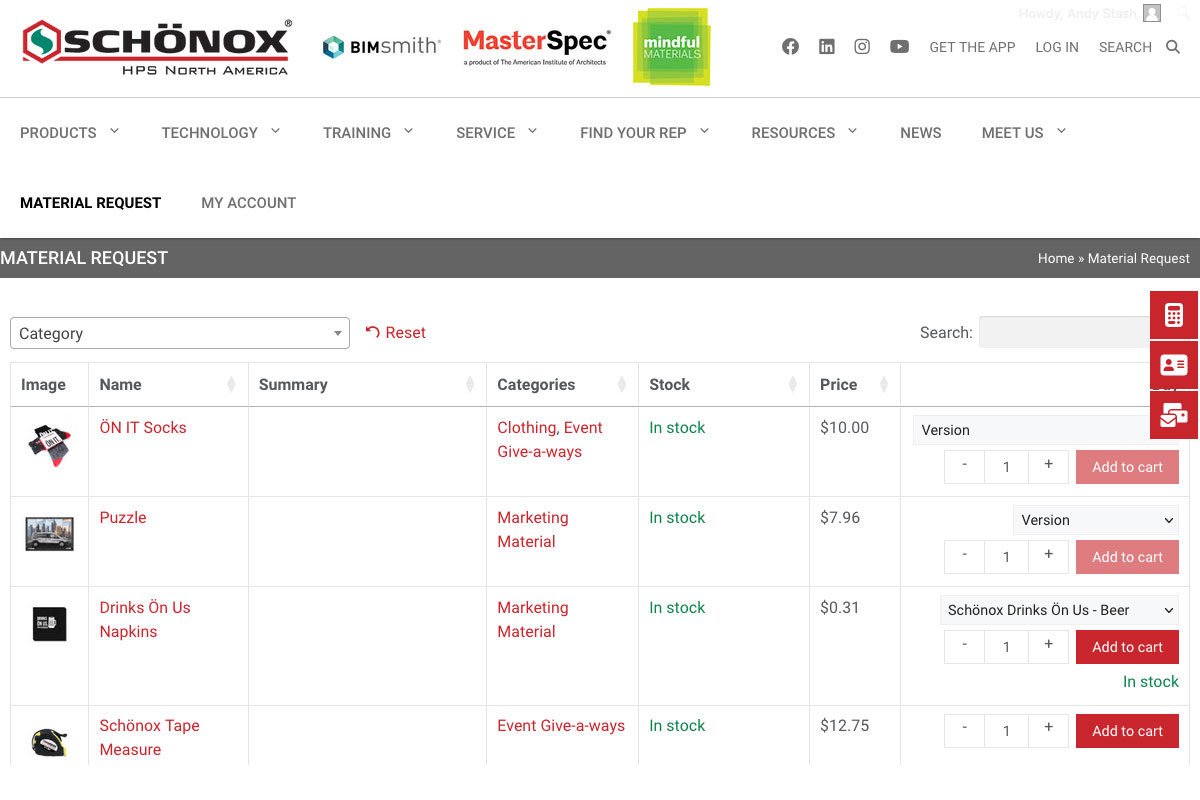Sort table by Stock column

[x=722, y=385]
